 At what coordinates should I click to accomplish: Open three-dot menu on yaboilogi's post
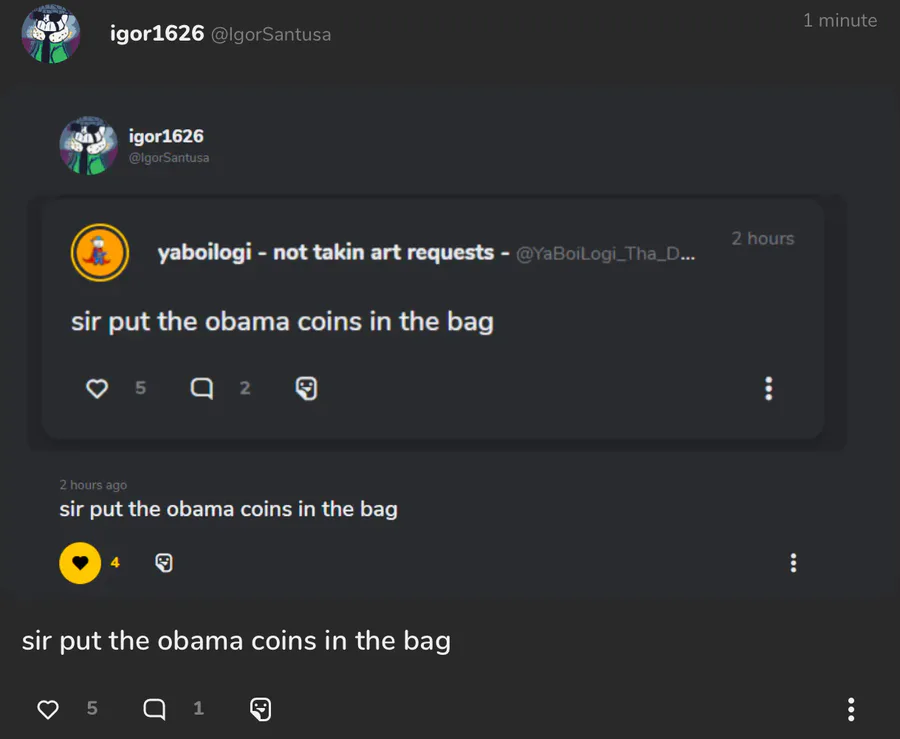pos(769,388)
